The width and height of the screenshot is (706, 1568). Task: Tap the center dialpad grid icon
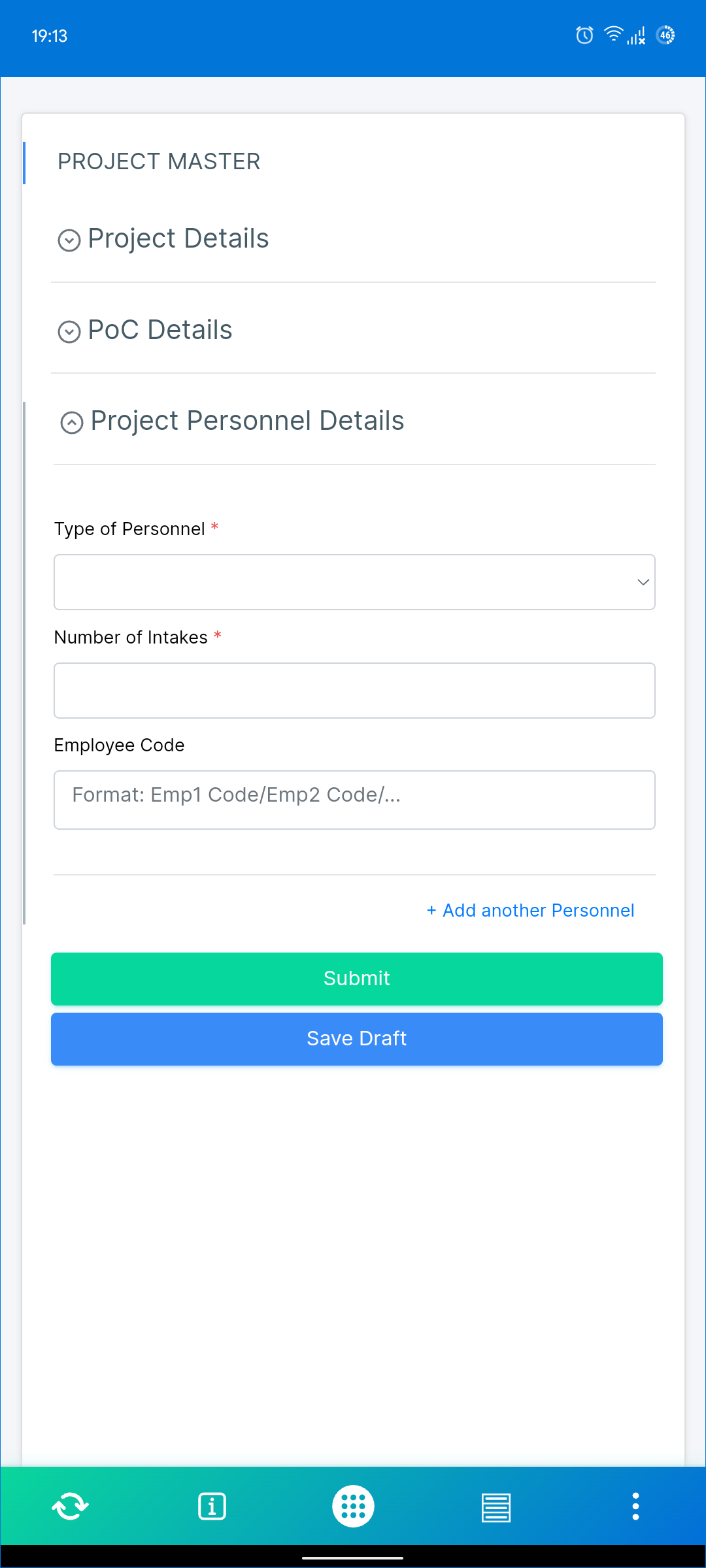[x=353, y=1506]
